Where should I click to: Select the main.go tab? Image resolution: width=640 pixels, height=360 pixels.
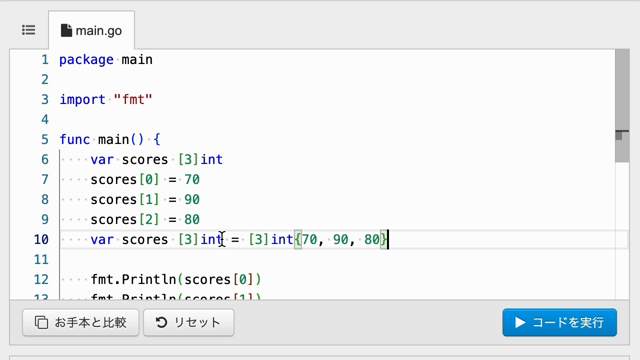point(91,31)
